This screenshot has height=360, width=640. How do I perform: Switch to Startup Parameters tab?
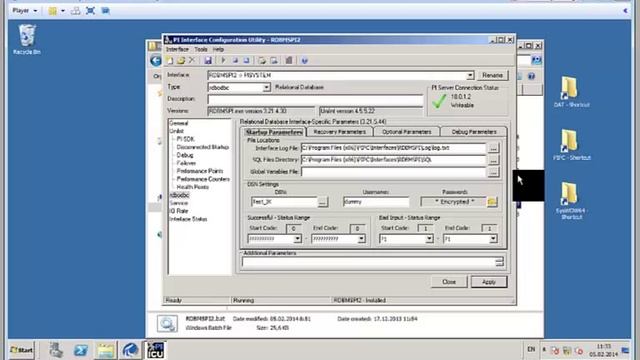(273, 132)
